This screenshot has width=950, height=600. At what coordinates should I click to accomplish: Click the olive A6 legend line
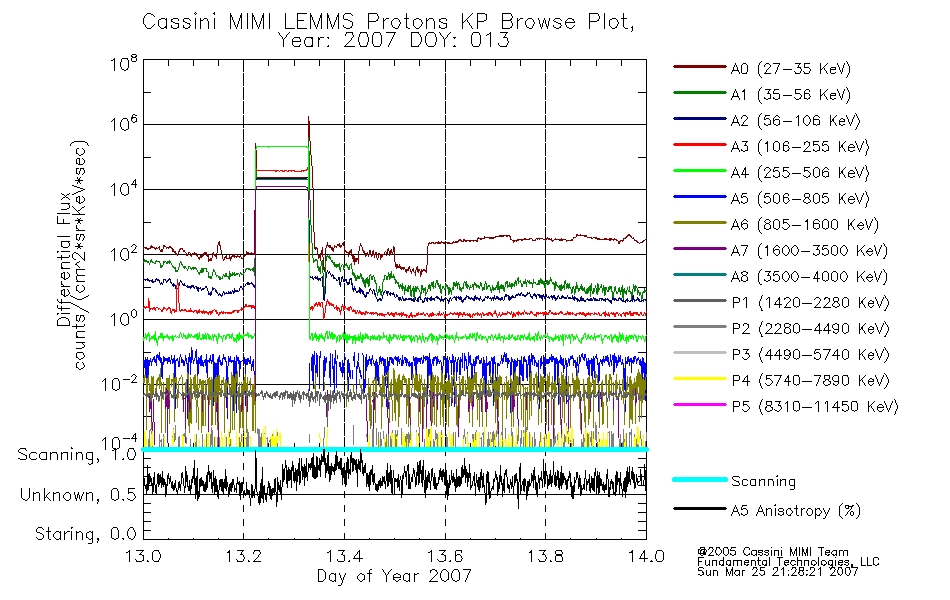point(699,223)
